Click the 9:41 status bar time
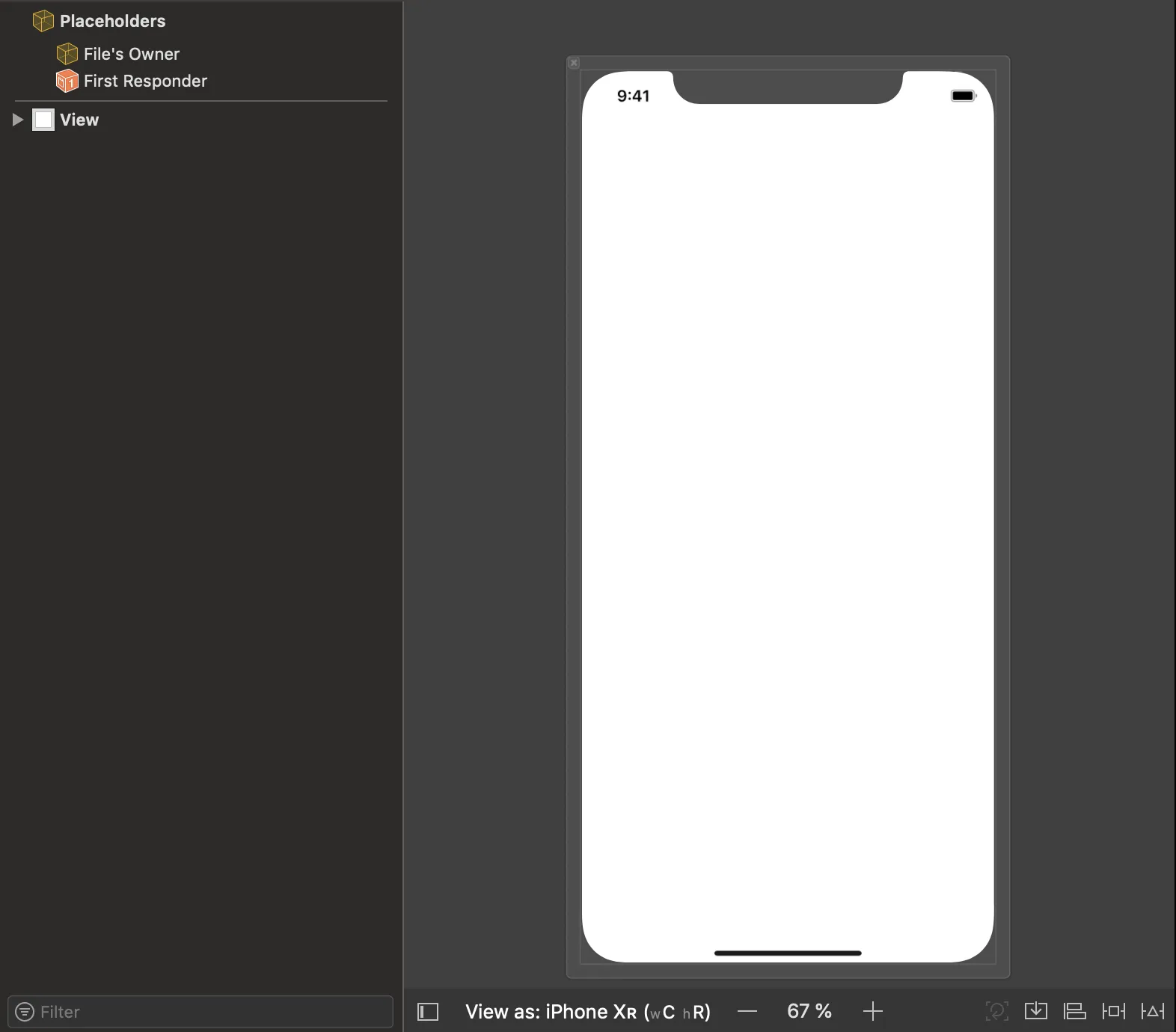1176x1032 pixels. point(633,96)
